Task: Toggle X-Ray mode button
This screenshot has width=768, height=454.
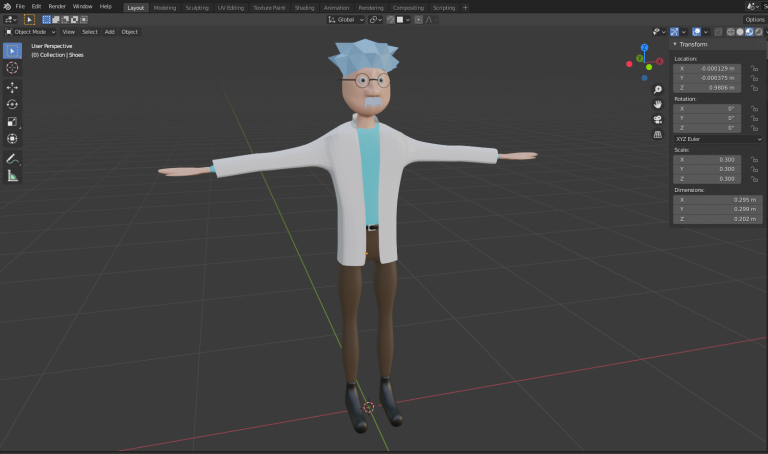Action: pos(718,32)
